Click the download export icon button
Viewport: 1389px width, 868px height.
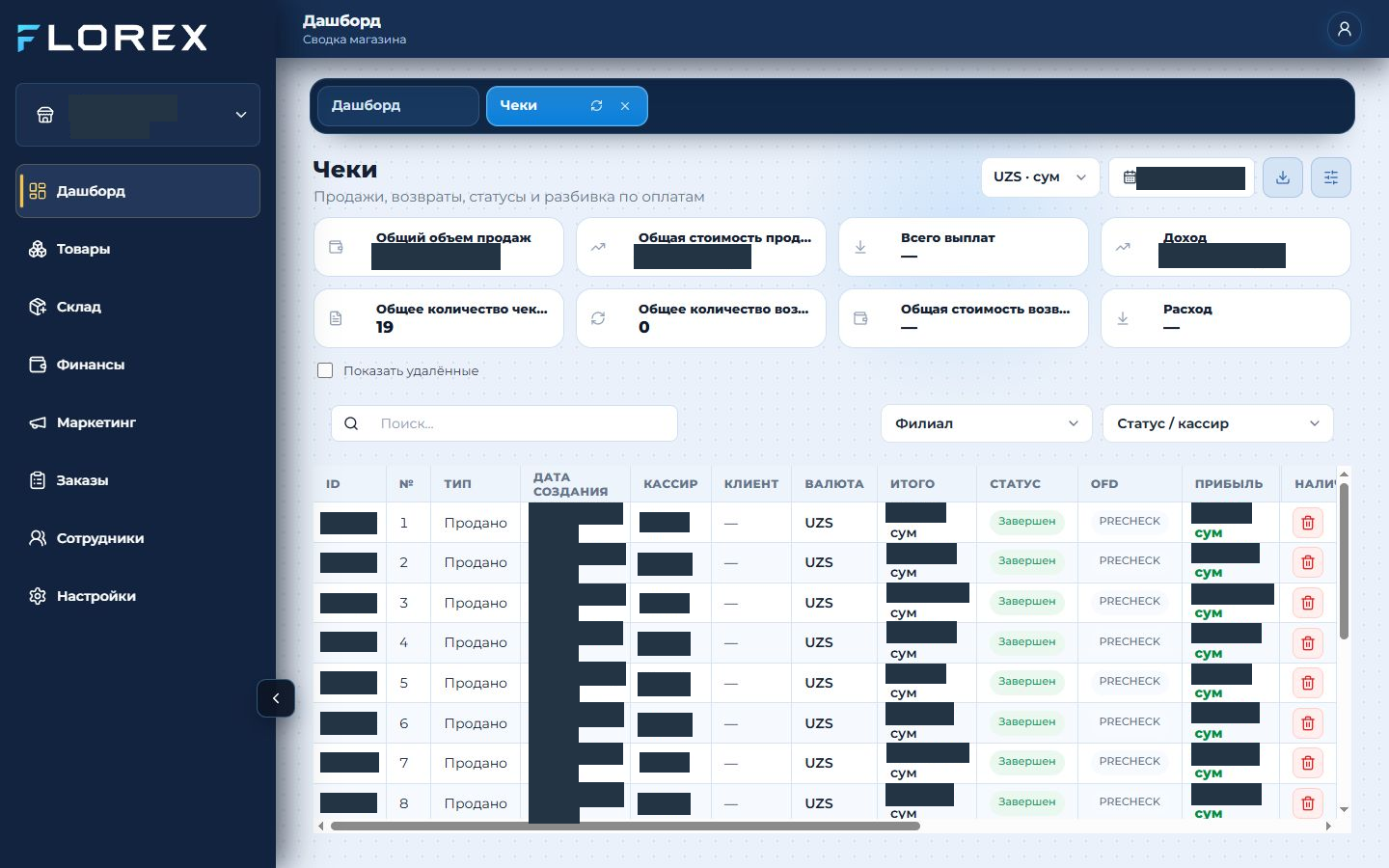point(1283,177)
